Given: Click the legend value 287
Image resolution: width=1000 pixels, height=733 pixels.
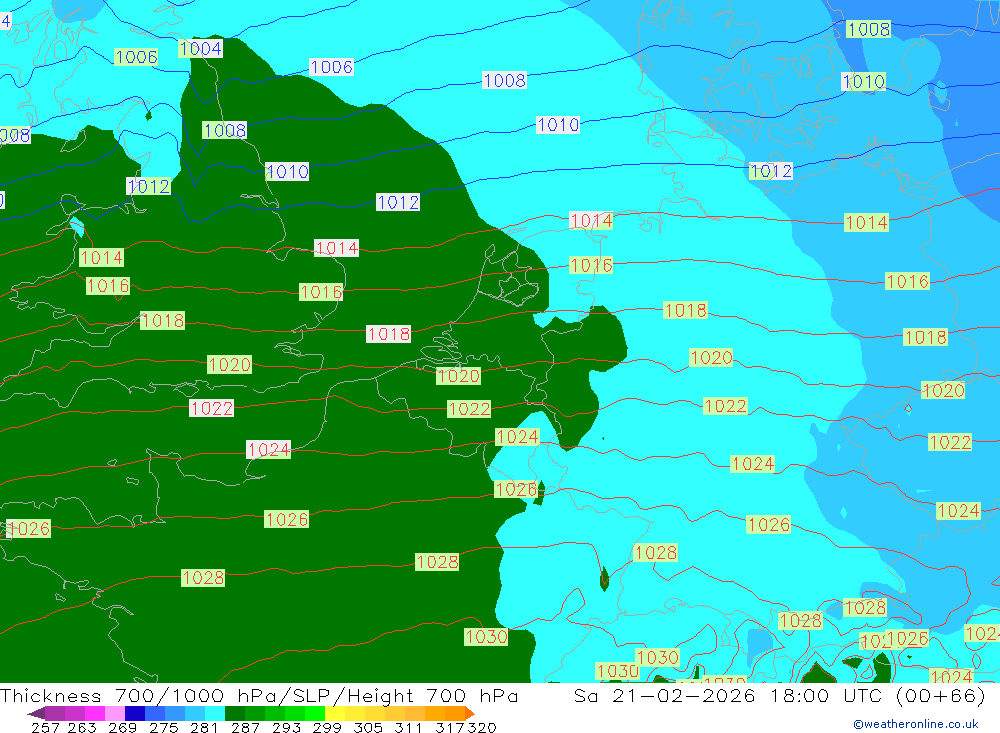Looking at the screenshot, I should click(245, 727).
